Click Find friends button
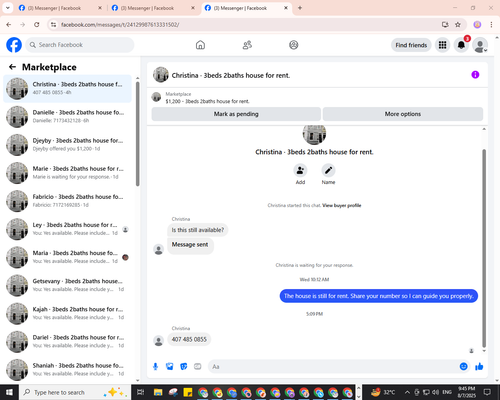Image resolution: width=500 pixels, height=400 pixels. [411, 45]
